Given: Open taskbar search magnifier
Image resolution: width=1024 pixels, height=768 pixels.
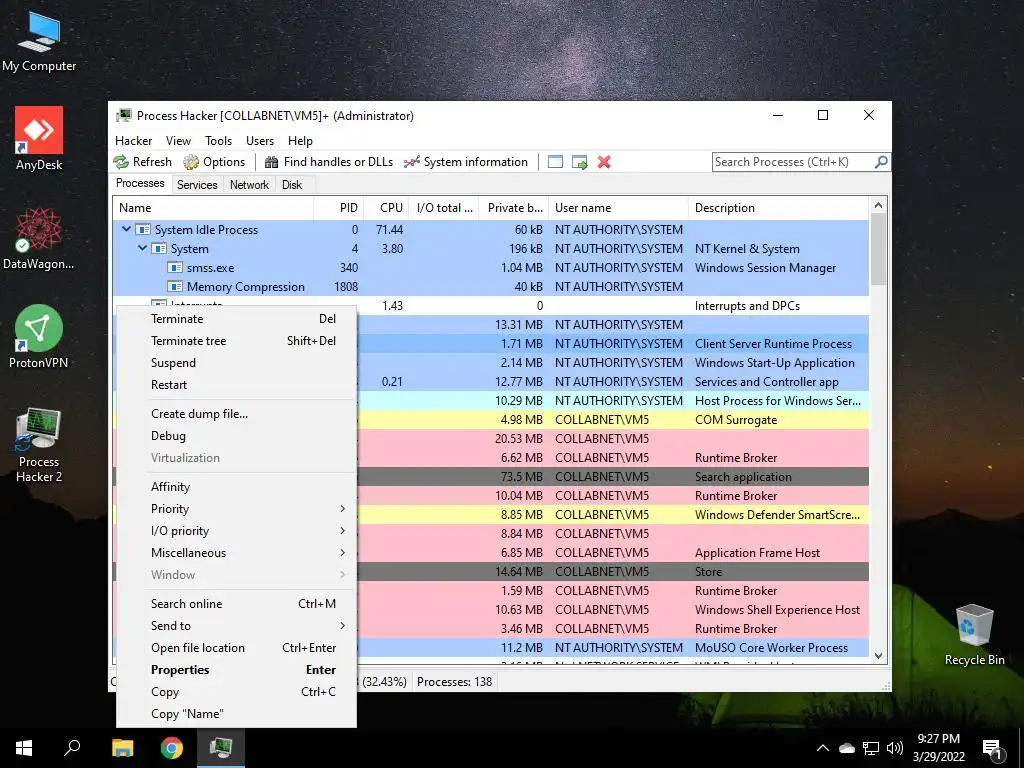Looking at the screenshot, I should click(72, 748).
